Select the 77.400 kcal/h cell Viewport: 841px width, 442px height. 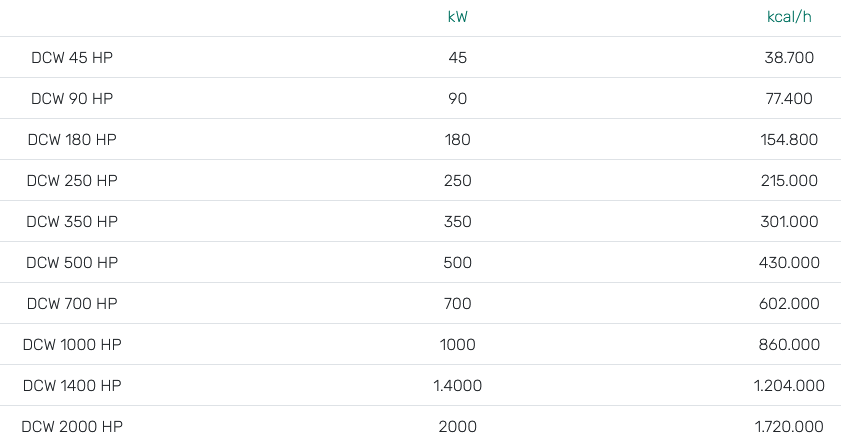coord(789,99)
